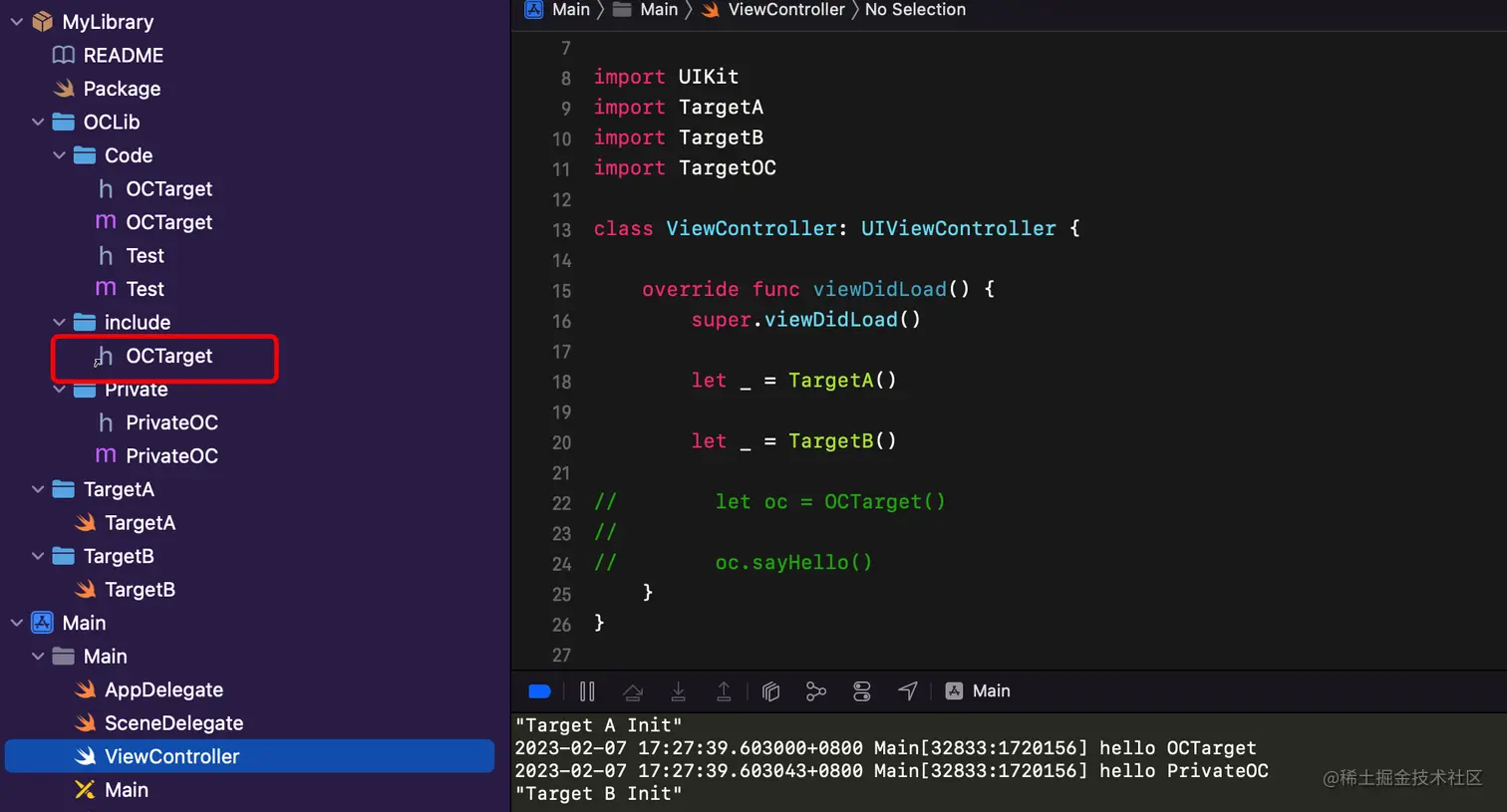Click the OCLib folder icon
The height and width of the screenshot is (812, 1507).
coord(64,123)
